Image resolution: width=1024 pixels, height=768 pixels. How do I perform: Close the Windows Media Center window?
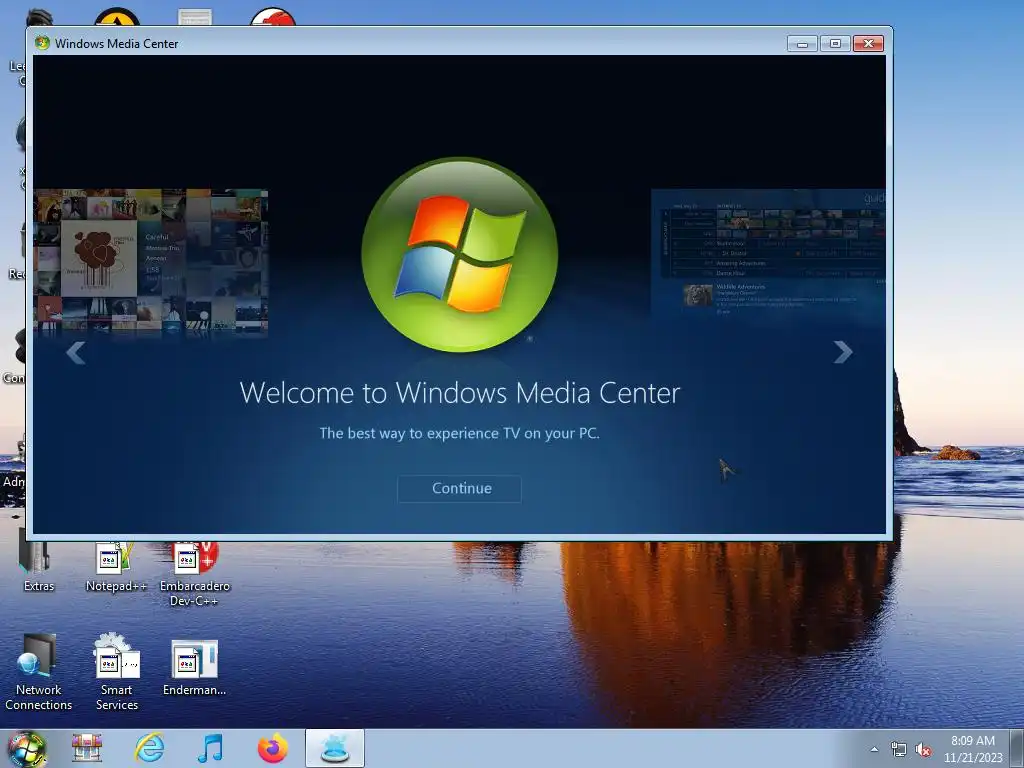(868, 44)
